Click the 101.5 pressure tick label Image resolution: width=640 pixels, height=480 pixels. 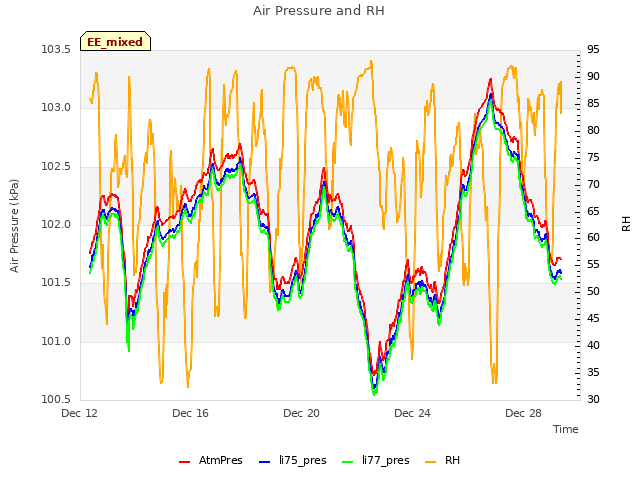click(x=56, y=283)
